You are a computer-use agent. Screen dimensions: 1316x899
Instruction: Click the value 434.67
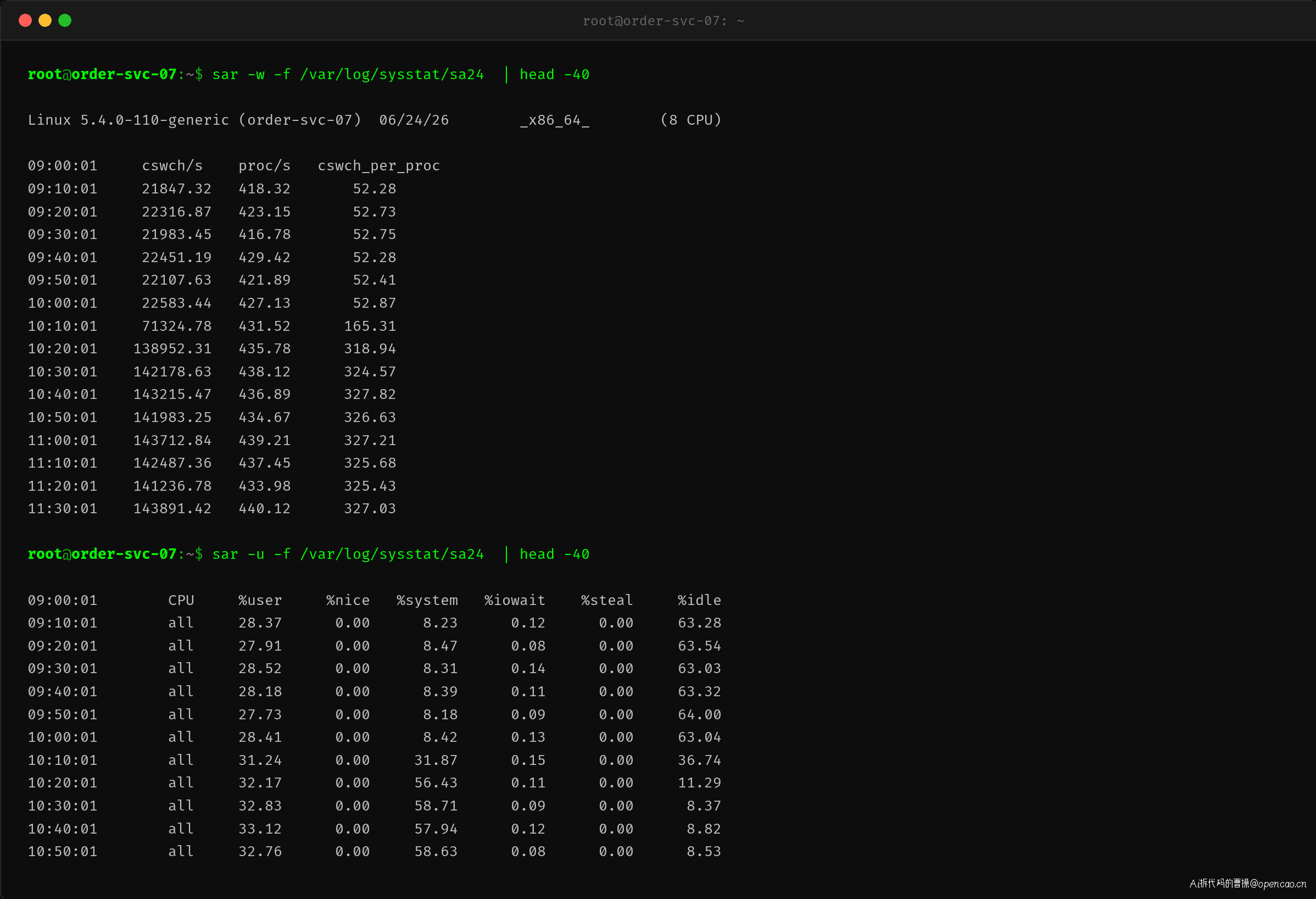(264, 418)
